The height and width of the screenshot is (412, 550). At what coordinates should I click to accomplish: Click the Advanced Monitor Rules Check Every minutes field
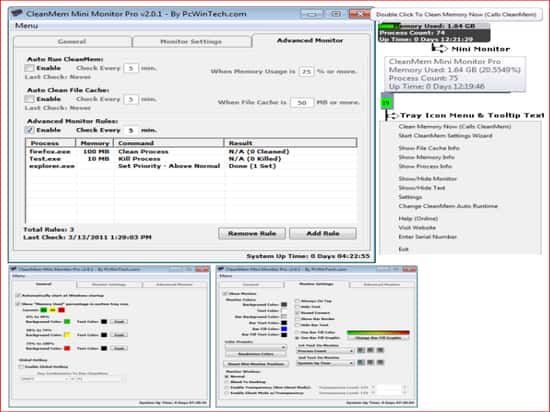click(x=131, y=130)
